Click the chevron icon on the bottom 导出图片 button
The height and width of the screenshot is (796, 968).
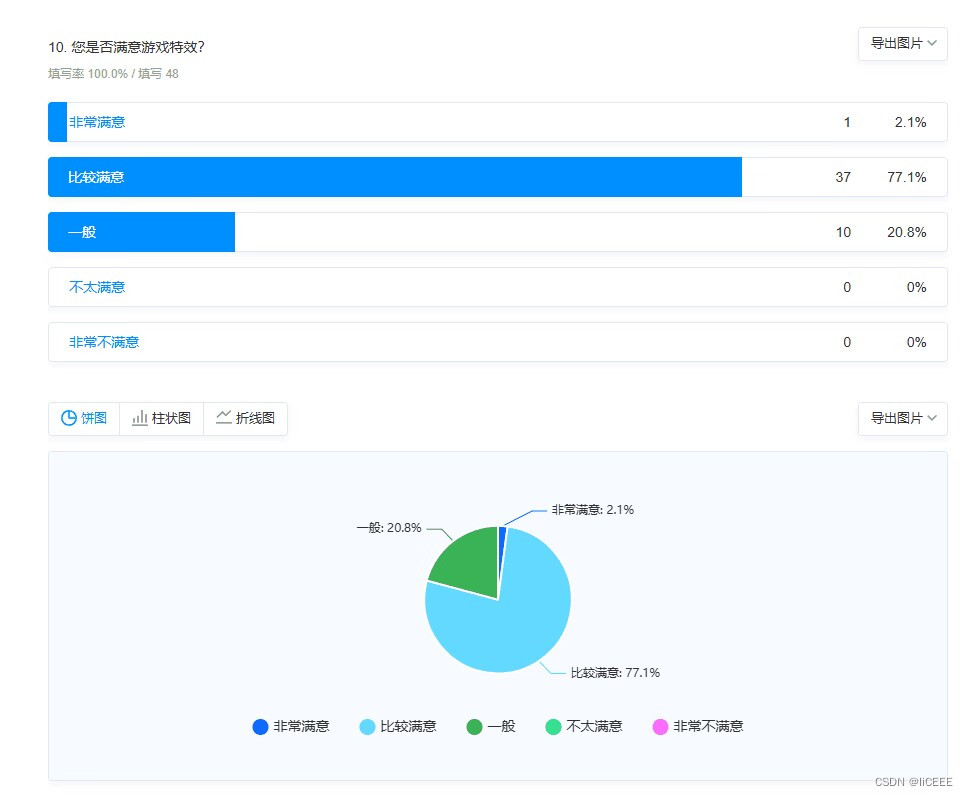click(x=932, y=419)
